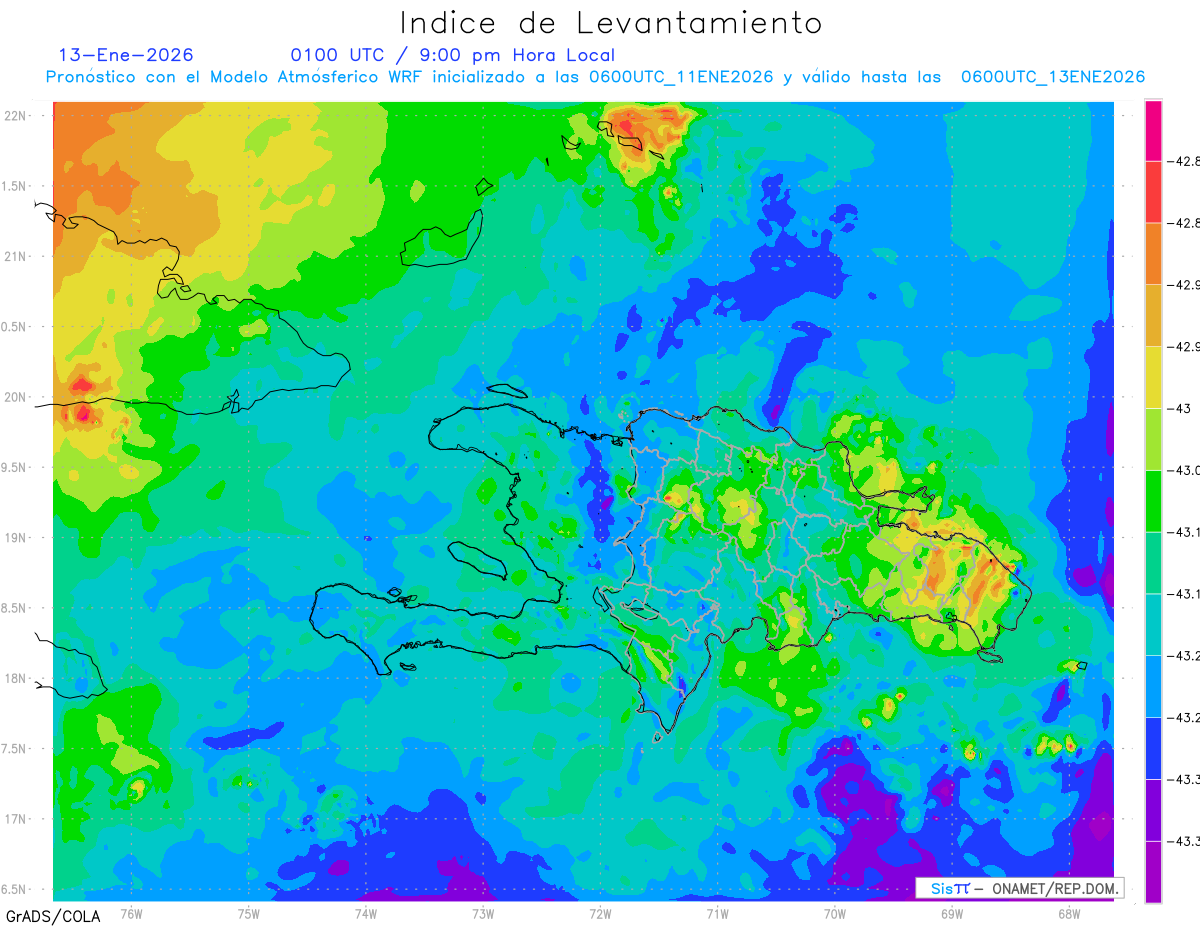Click the 'Pronóstico con el Modelo Atmosférico WRF' line
This screenshot has height=927, width=1200.
595,77
